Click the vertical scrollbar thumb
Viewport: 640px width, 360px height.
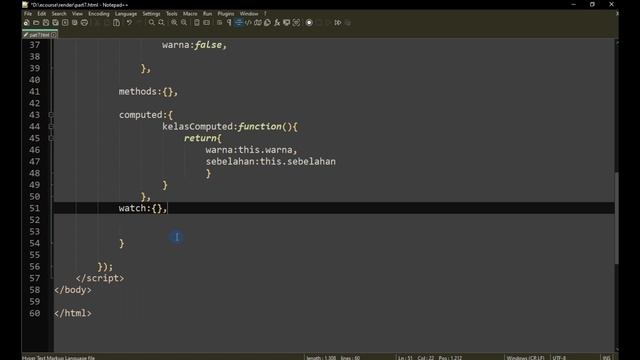click(616, 218)
